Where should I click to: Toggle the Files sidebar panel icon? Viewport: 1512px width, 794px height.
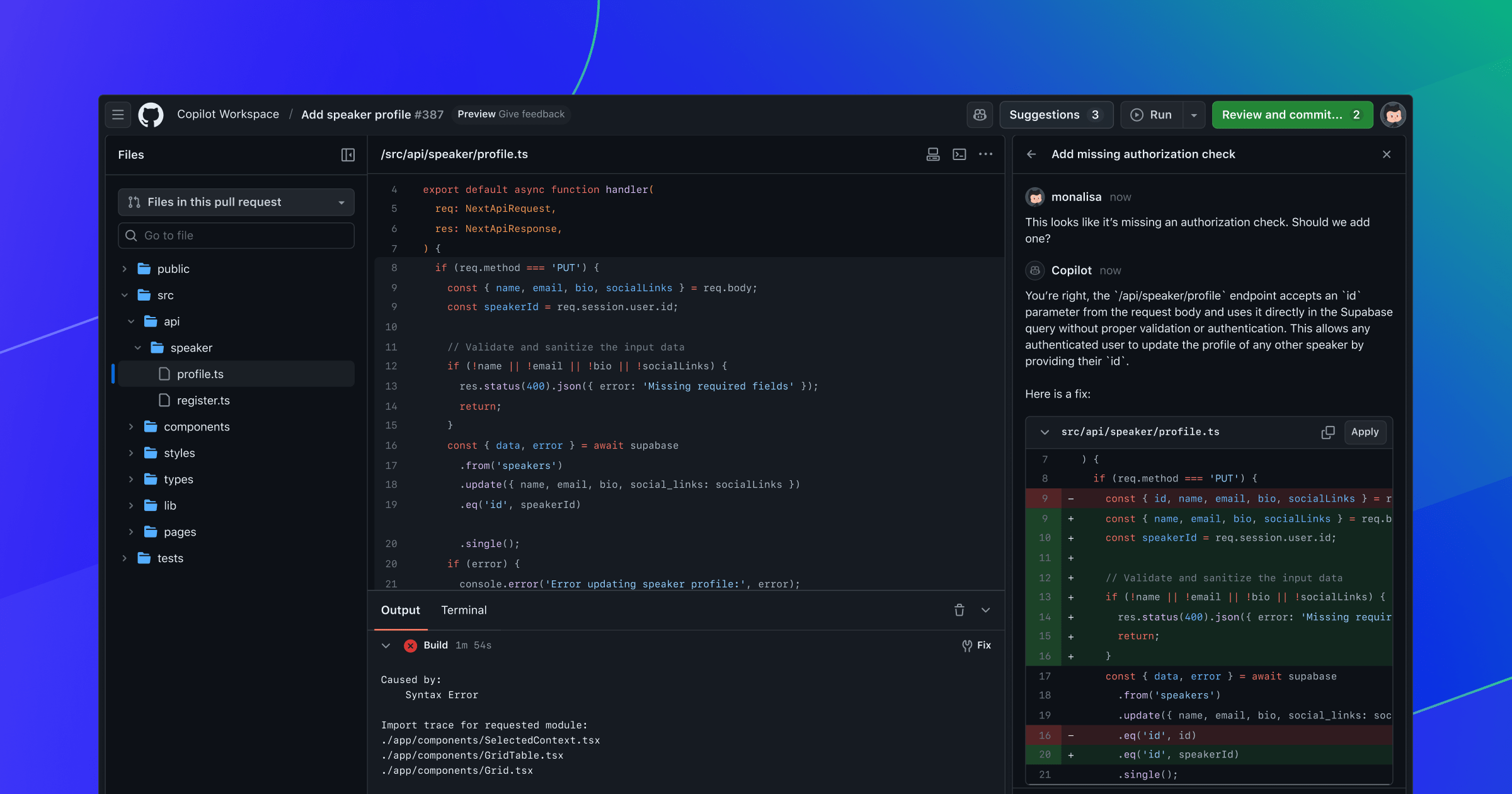[348, 155]
